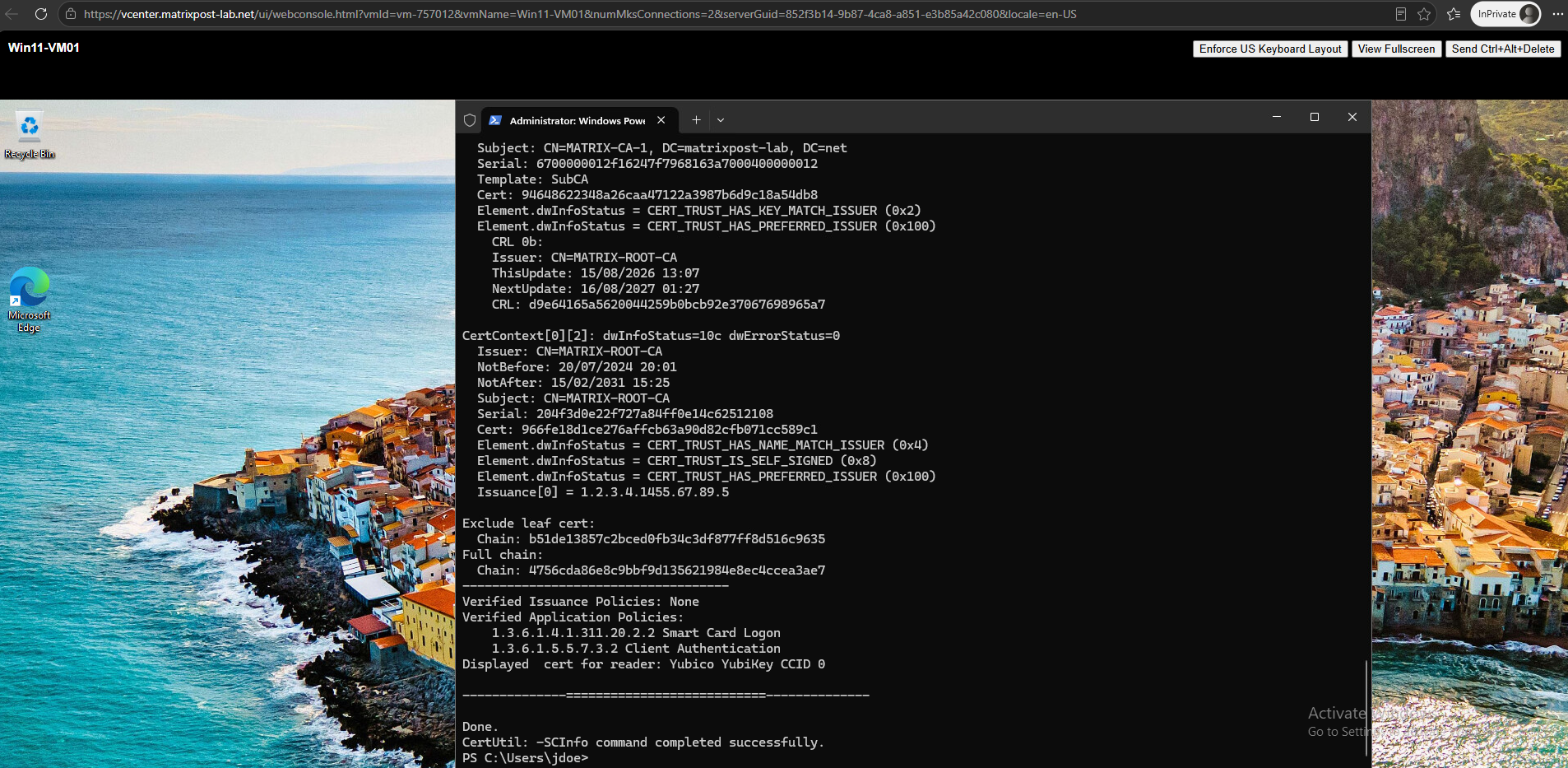Click the 'Template: SubCA' line
Screen dimensions: 1568x768
[x=532, y=179]
